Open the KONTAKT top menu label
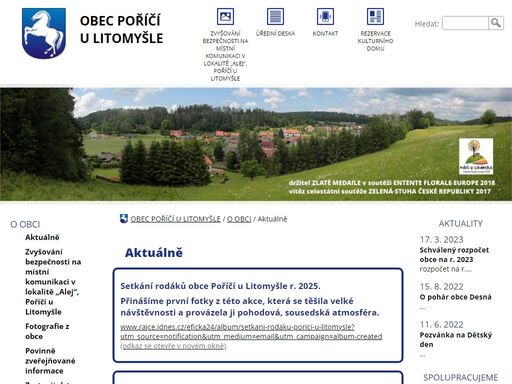 325,33
